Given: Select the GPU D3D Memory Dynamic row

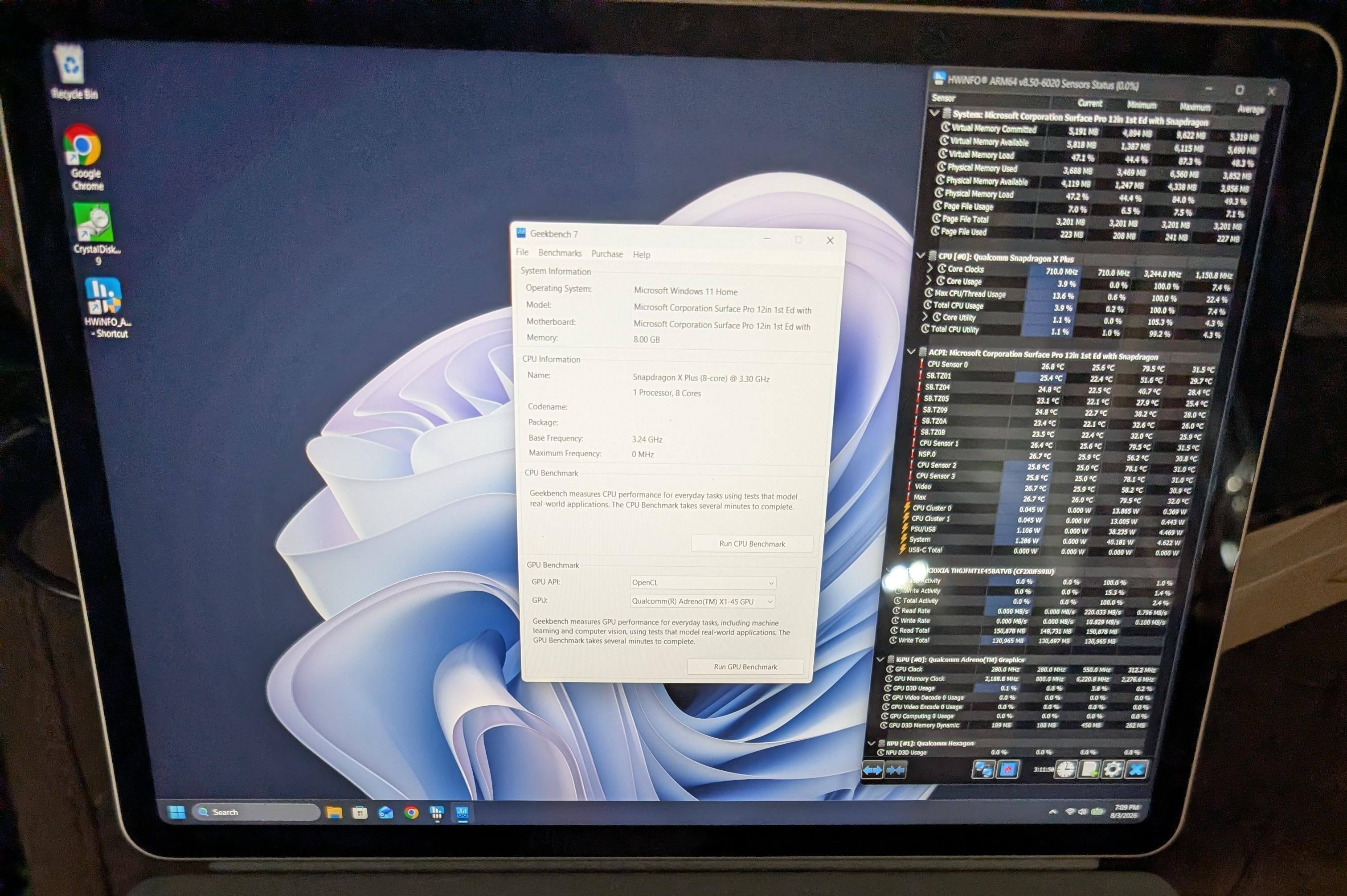Looking at the screenshot, I should pyautogui.click(x=1014, y=725).
